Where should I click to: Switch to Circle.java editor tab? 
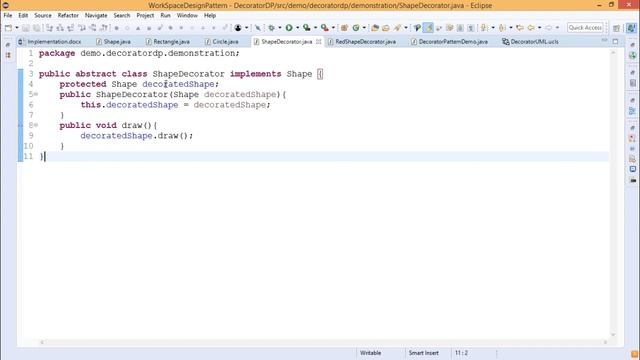coord(222,42)
